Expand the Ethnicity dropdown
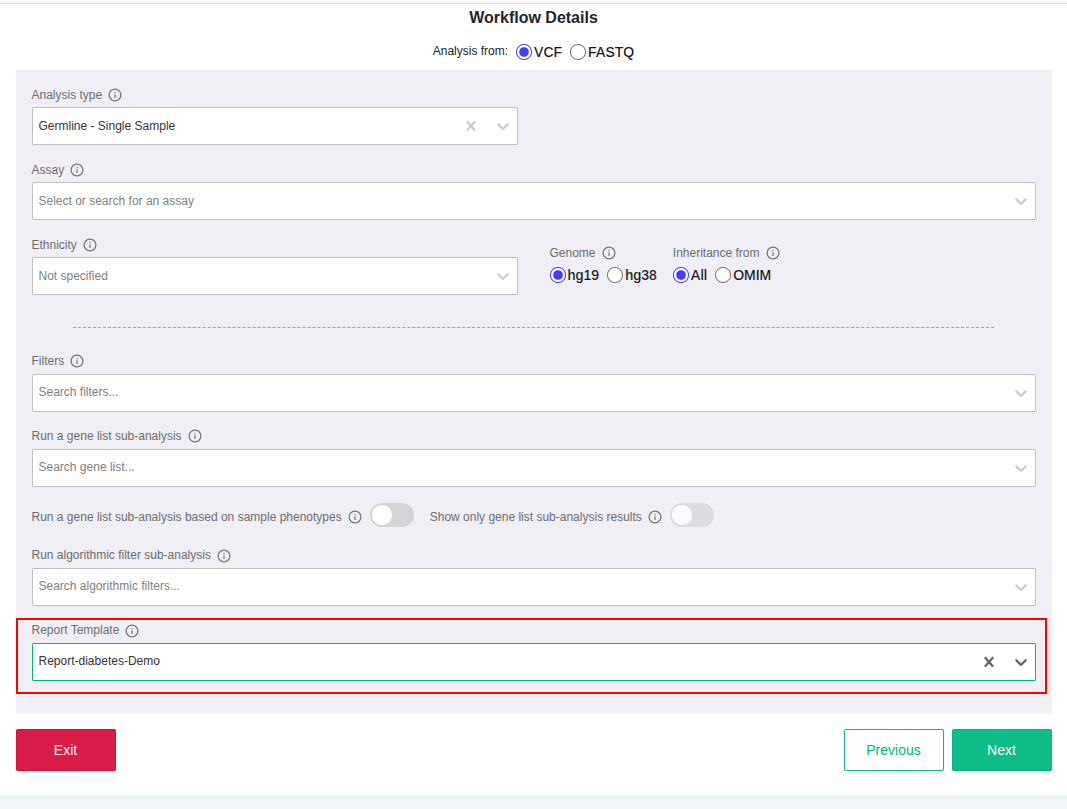 [503, 276]
